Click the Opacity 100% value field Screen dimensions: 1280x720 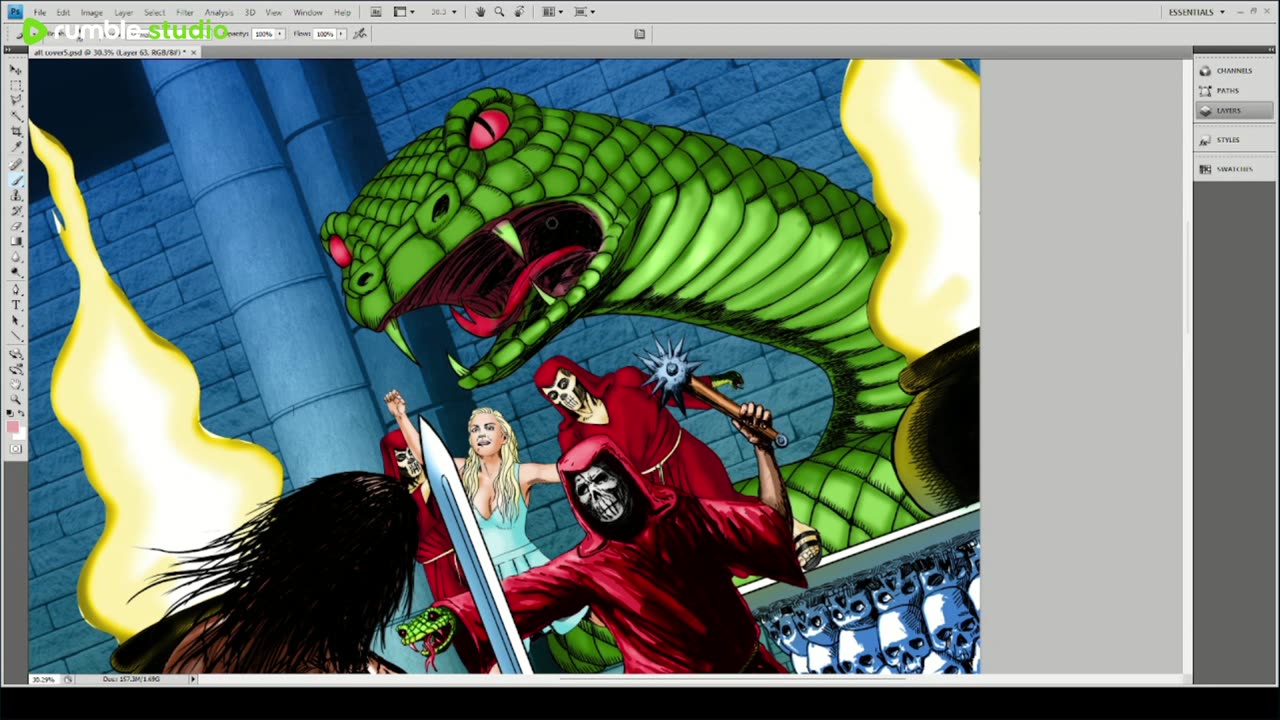[263, 34]
